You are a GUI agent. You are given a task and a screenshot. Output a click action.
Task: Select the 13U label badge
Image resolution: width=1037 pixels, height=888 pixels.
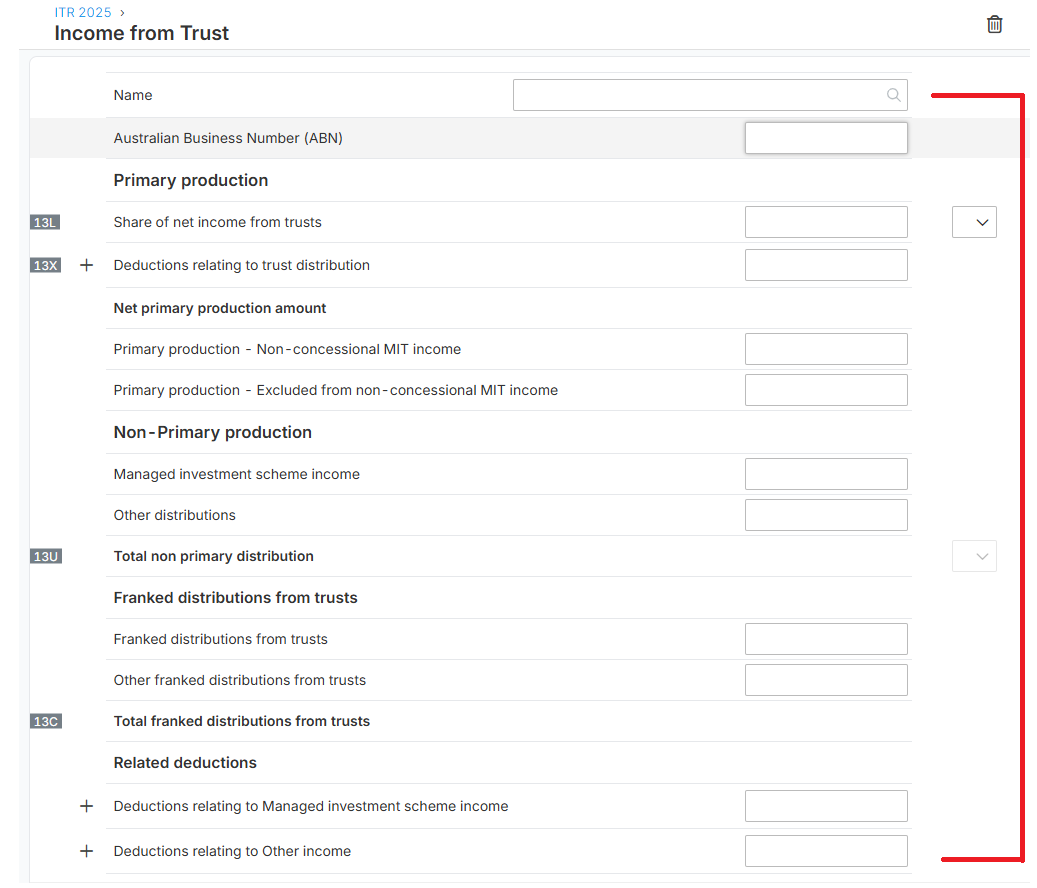point(46,556)
